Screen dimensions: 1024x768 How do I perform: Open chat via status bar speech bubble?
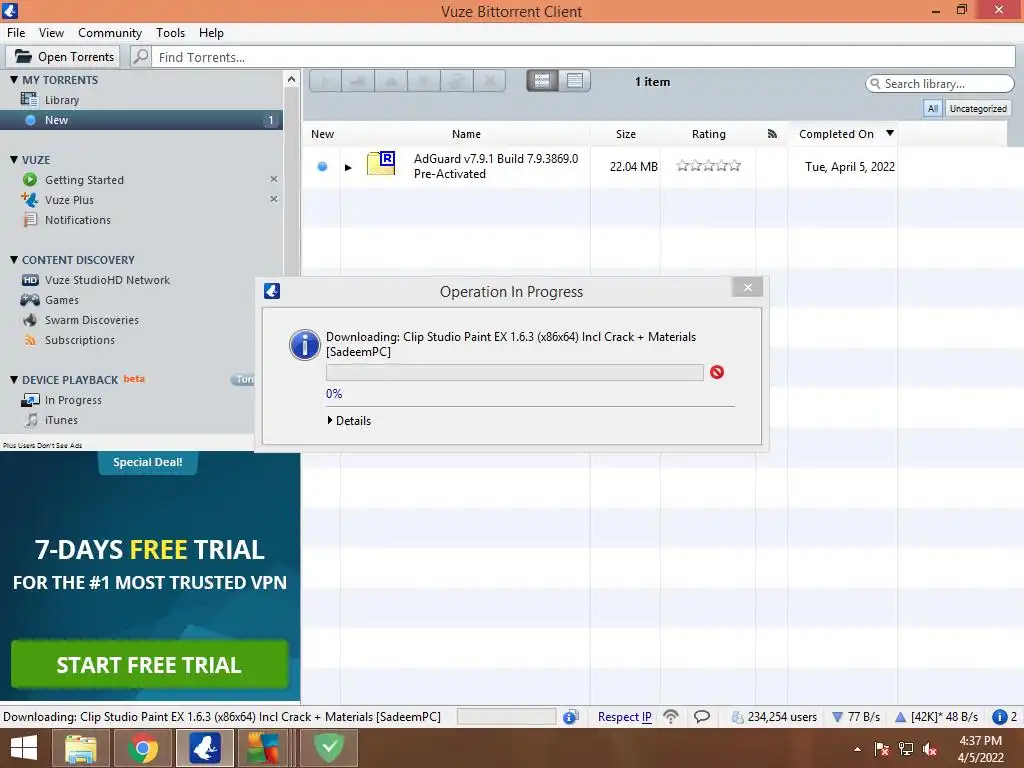[701, 716]
